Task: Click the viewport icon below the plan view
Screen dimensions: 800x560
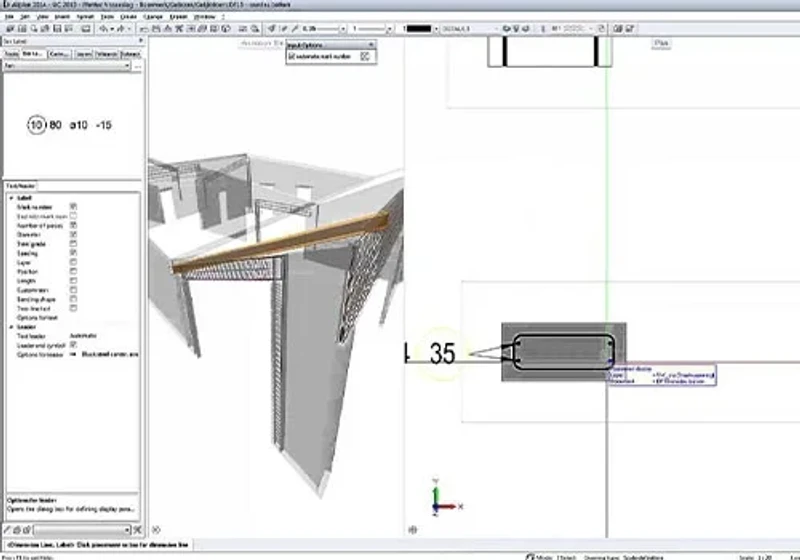Action: tap(413, 530)
